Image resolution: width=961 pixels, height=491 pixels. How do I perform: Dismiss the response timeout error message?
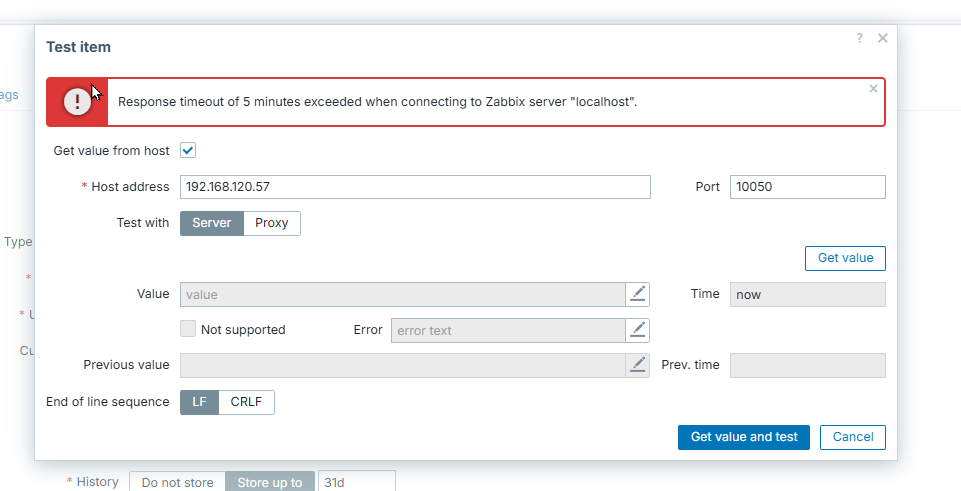pyautogui.click(x=873, y=89)
